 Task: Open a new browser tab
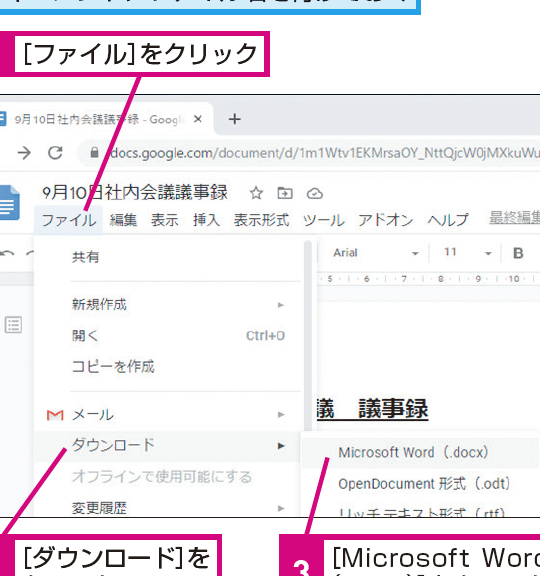coord(234,119)
